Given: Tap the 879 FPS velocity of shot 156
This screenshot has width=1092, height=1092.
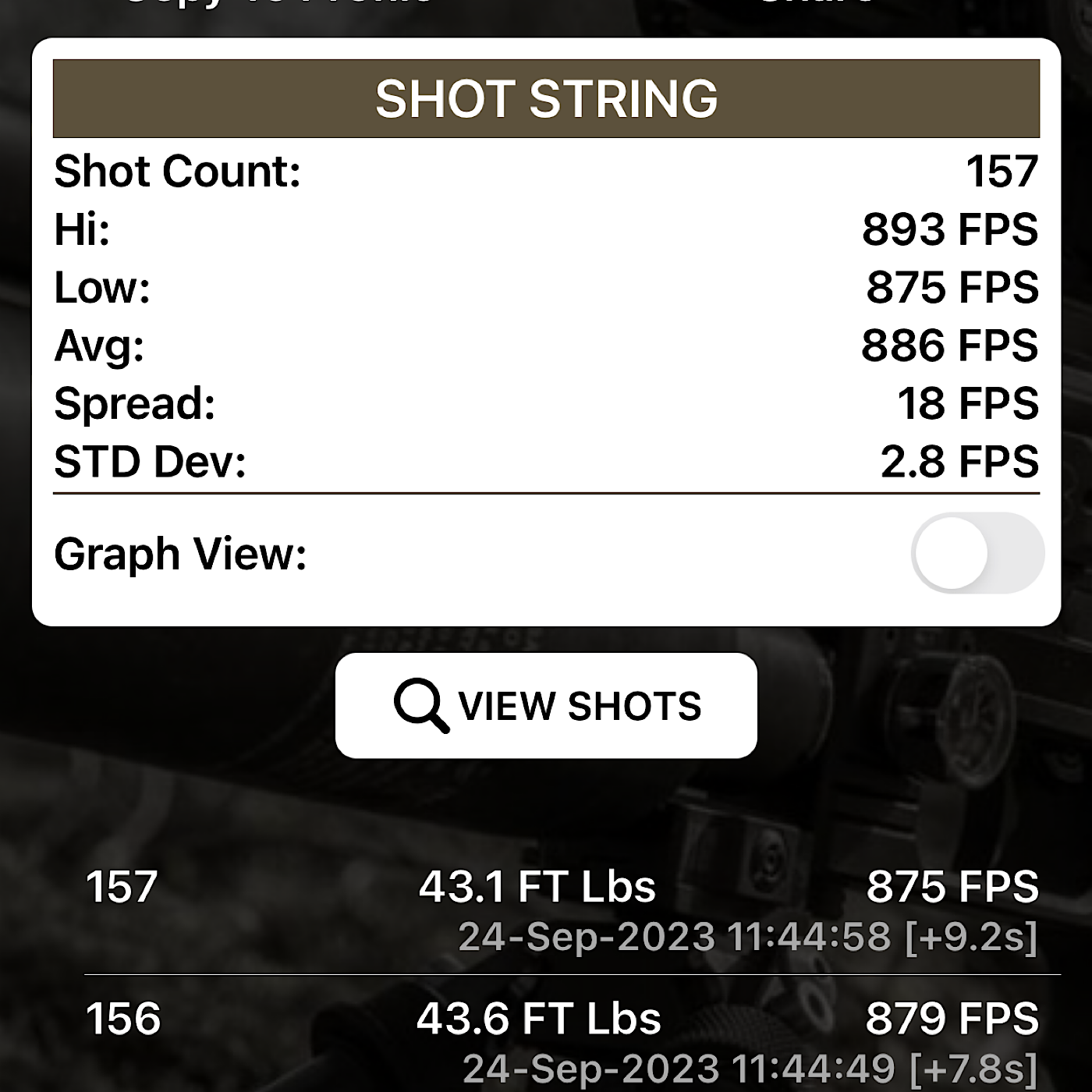Looking at the screenshot, I should point(952,1019).
